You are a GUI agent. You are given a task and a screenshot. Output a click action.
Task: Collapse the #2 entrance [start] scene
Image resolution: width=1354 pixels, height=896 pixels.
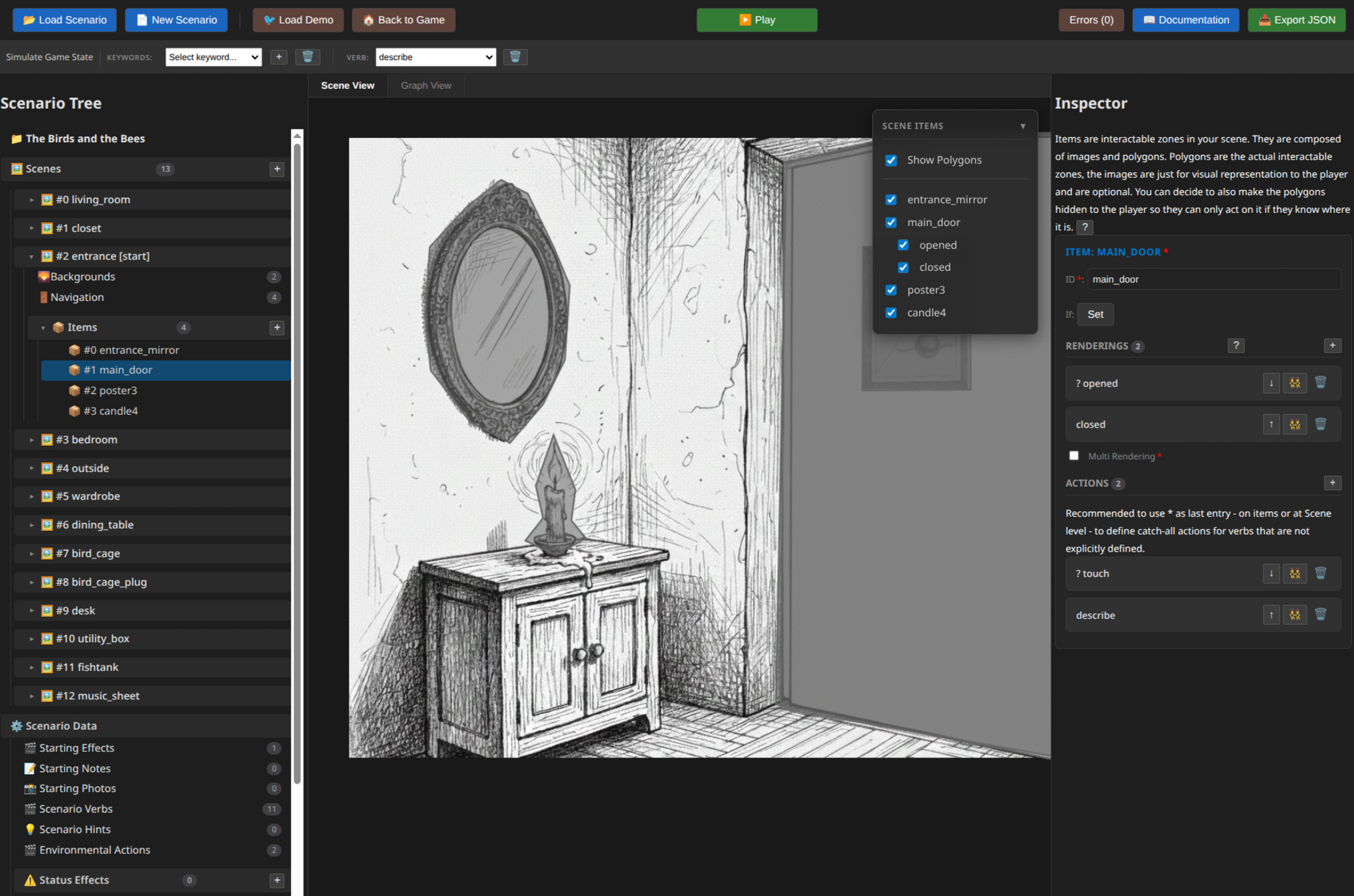tap(32, 256)
